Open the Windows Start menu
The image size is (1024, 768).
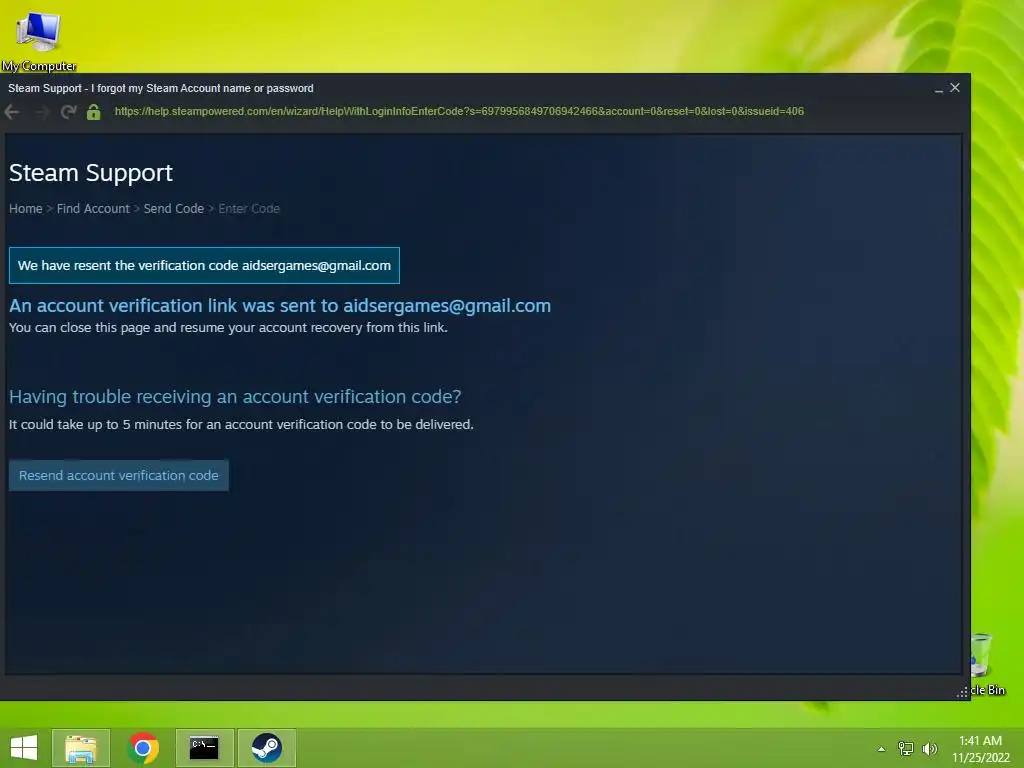click(24, 748)
